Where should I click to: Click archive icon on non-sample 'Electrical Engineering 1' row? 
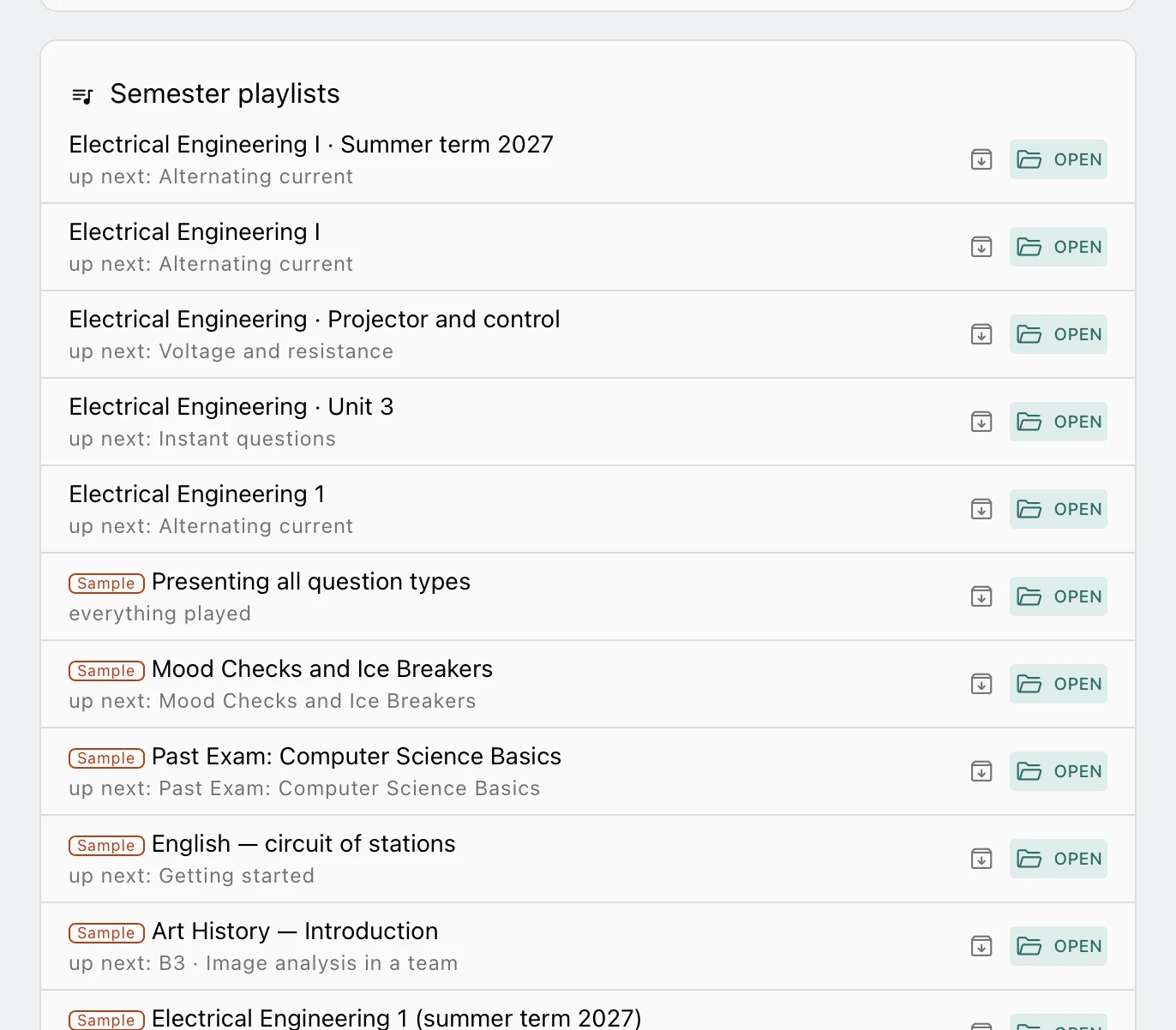tap(981, 509)
